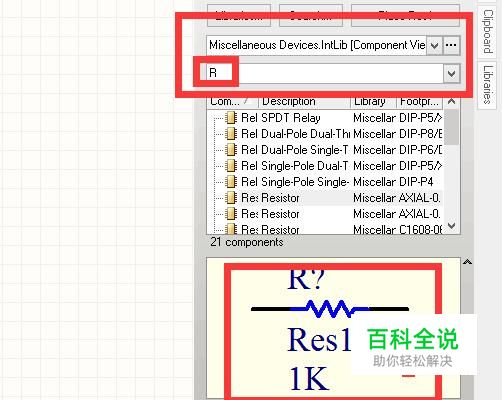Collapse the component symbol preview pane
This screenshot has width=502, height=400.
point(467,262)
